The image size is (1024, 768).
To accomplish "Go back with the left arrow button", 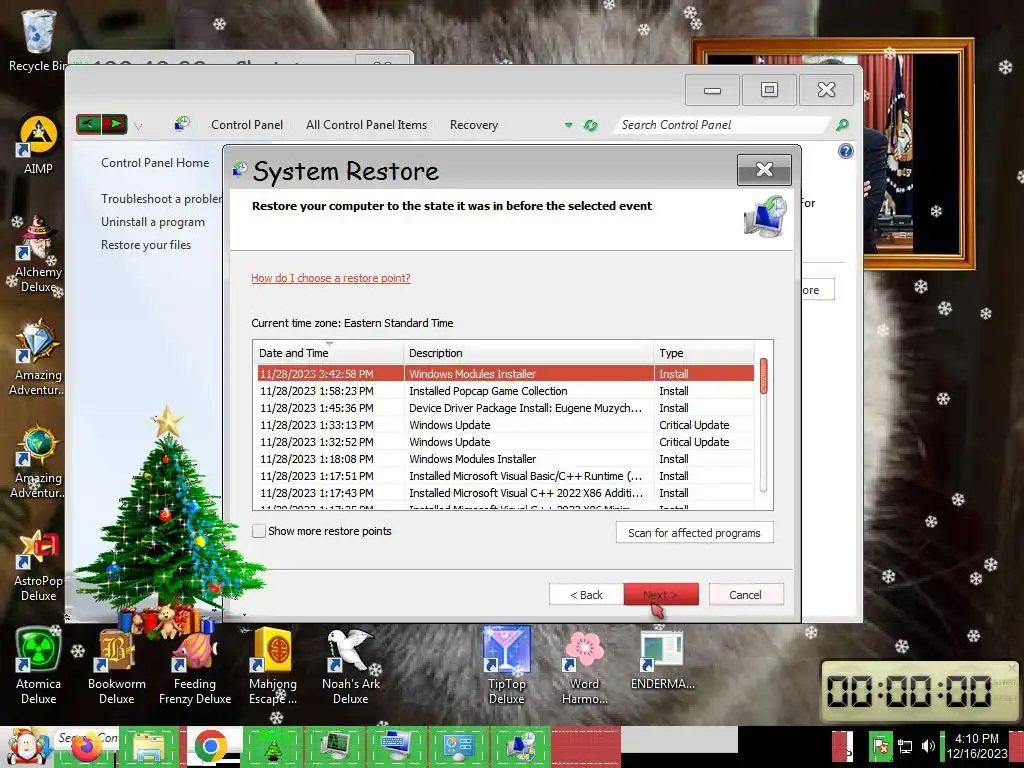I will pyautogui.click(x=88, y=123).
